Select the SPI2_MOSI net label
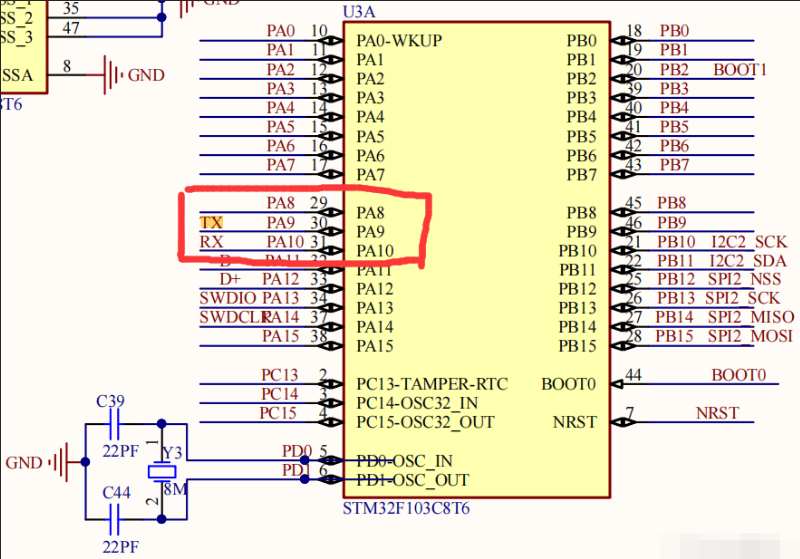 751,336
